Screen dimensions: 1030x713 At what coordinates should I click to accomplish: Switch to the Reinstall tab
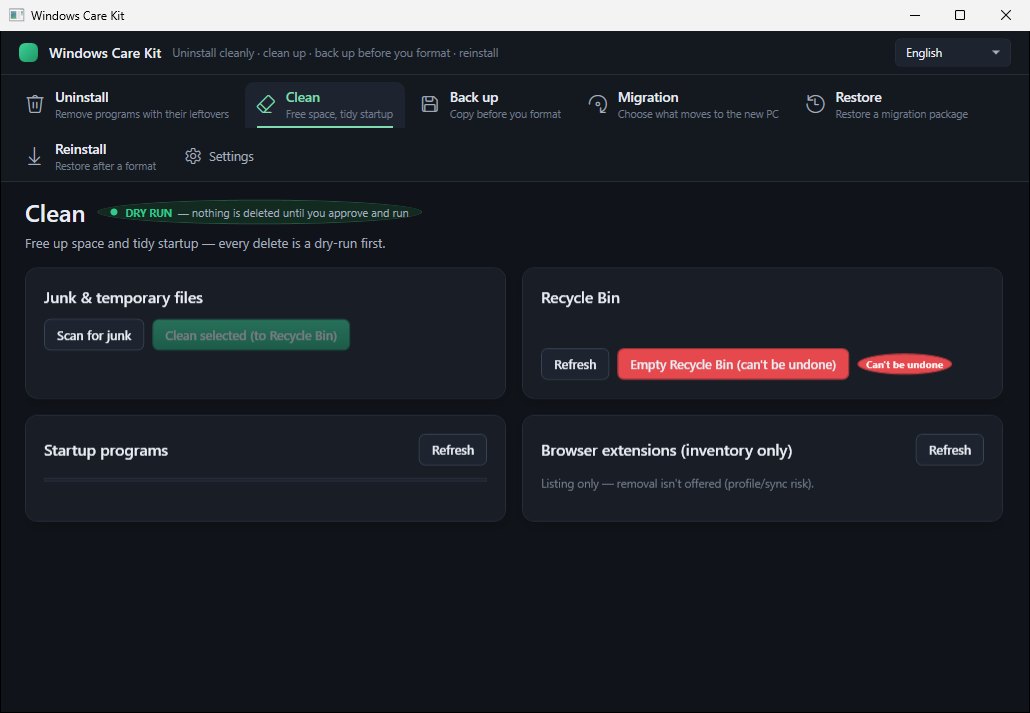(x=91, y=157)
